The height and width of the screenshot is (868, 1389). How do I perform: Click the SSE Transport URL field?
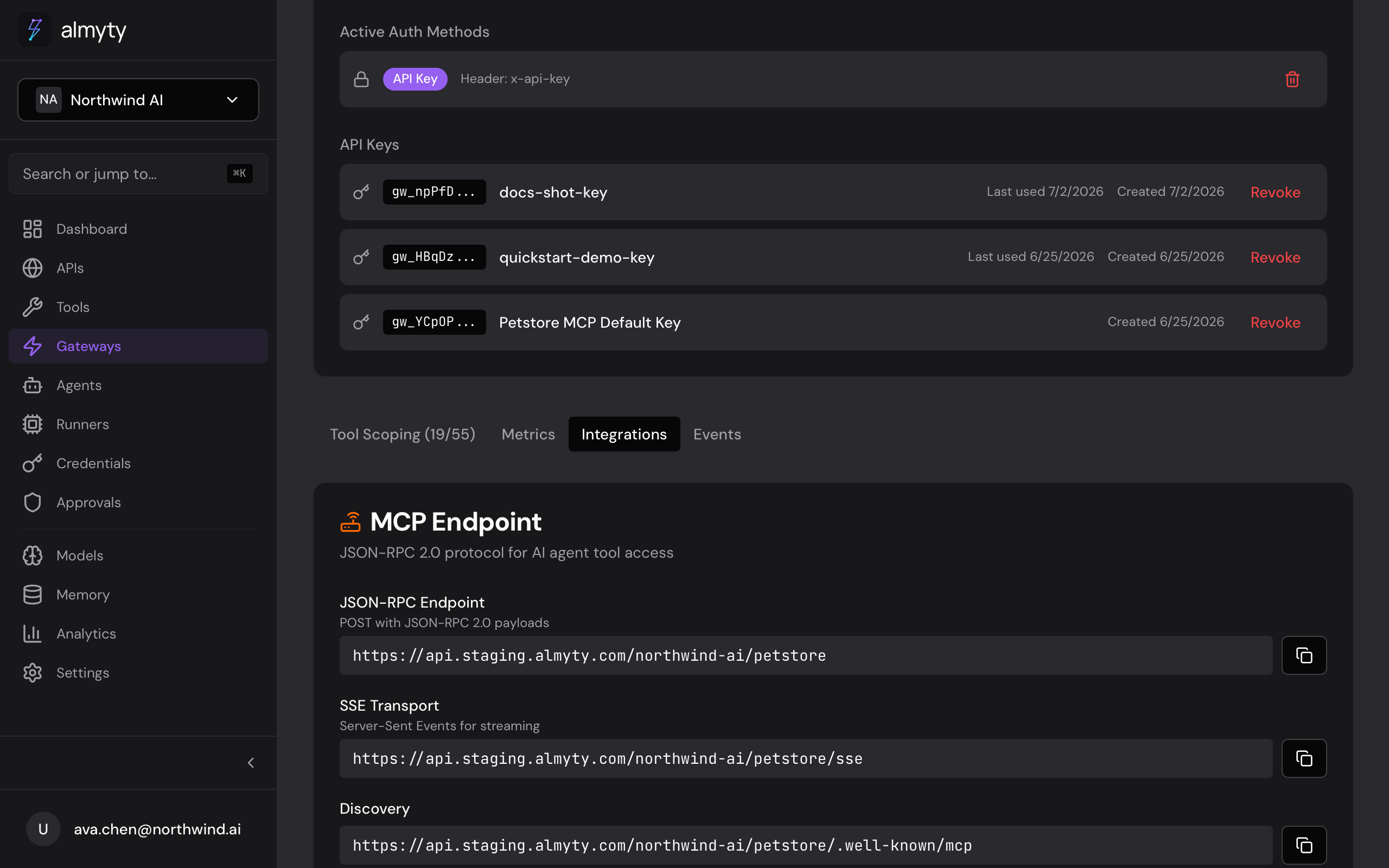806,758
